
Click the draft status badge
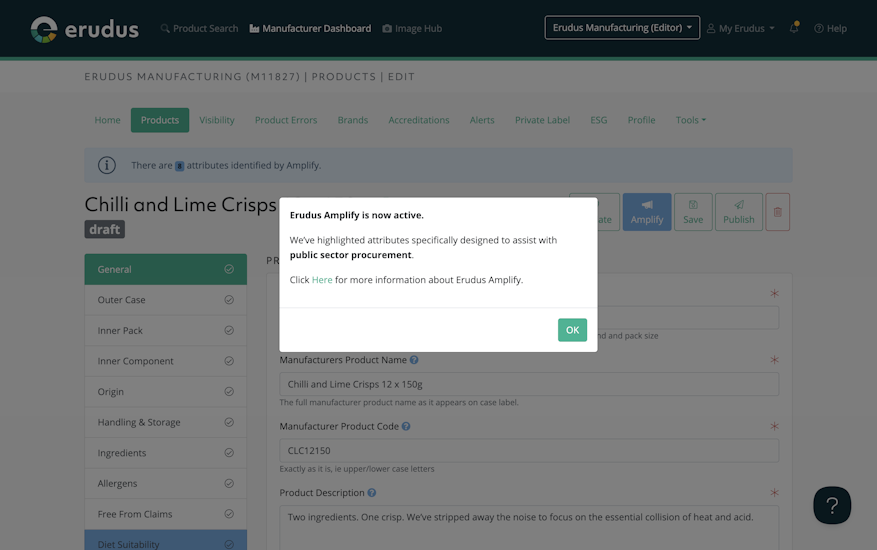tap(105, 229)
